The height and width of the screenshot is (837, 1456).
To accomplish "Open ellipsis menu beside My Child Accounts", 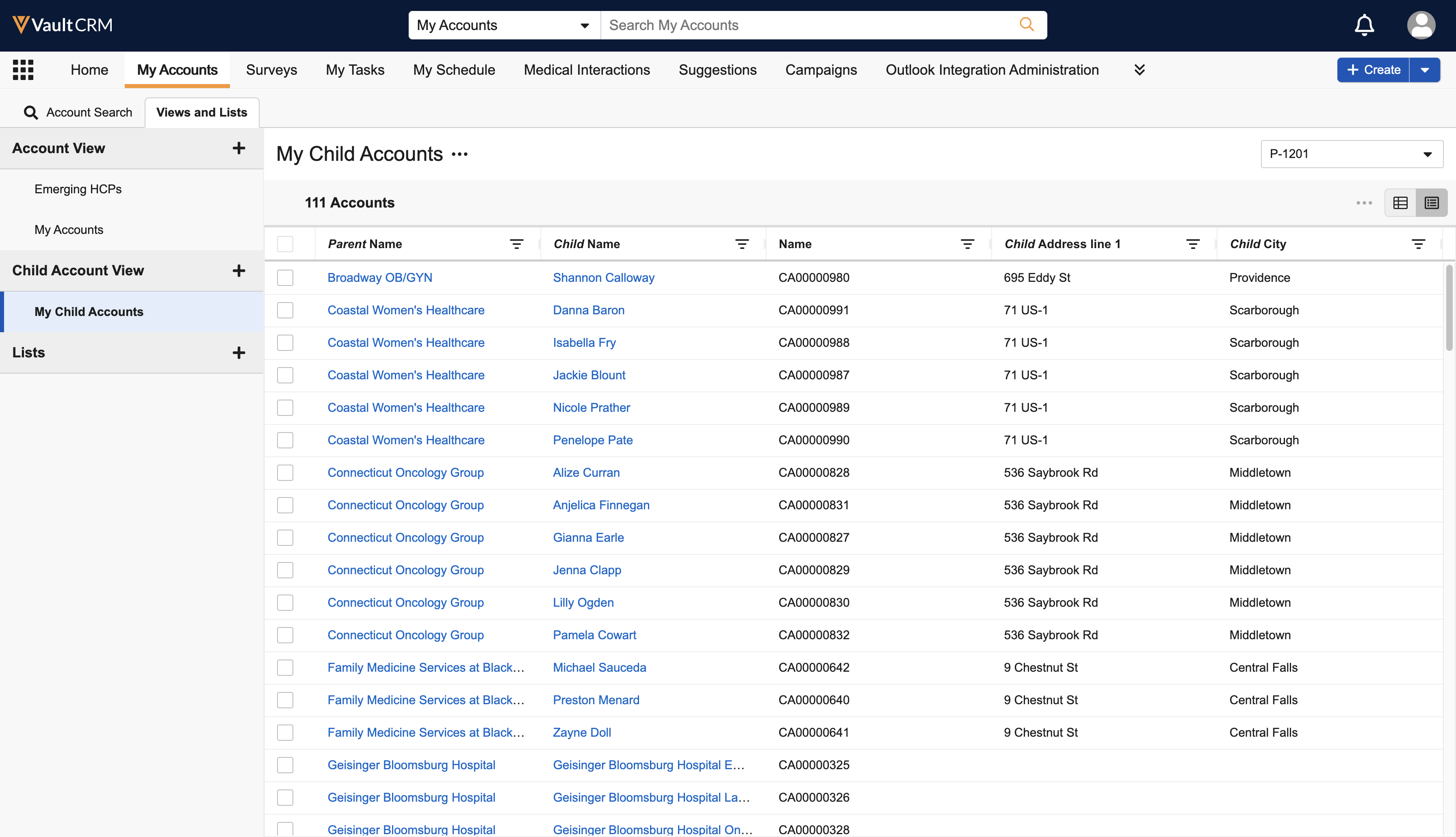I will point(459,154).
